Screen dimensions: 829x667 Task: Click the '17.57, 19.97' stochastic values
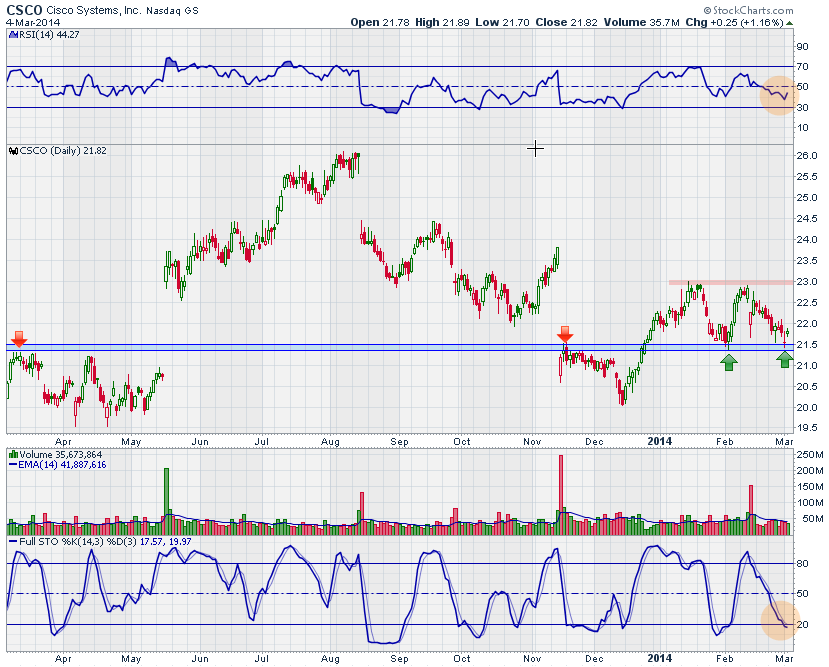[165, 542]
